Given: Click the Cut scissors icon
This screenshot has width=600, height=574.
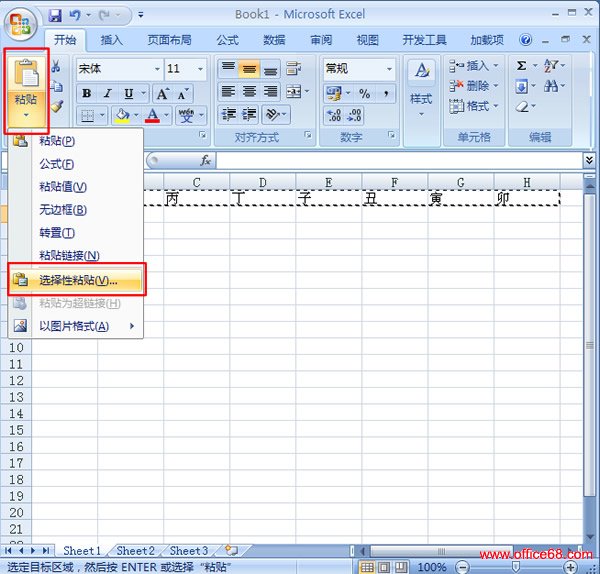Looking at the screenshot, I should point(56,67).
